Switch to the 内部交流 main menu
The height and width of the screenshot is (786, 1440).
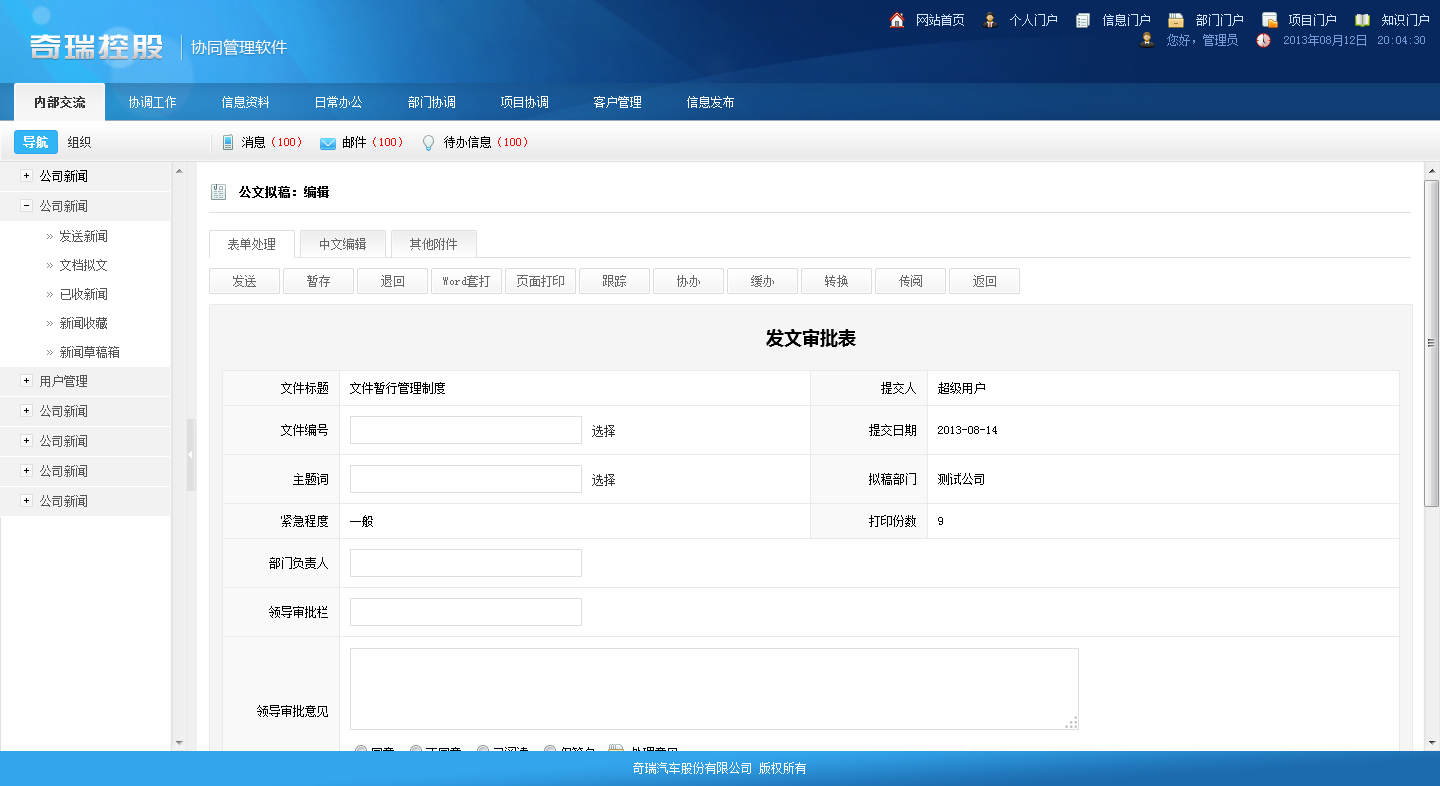60,102
